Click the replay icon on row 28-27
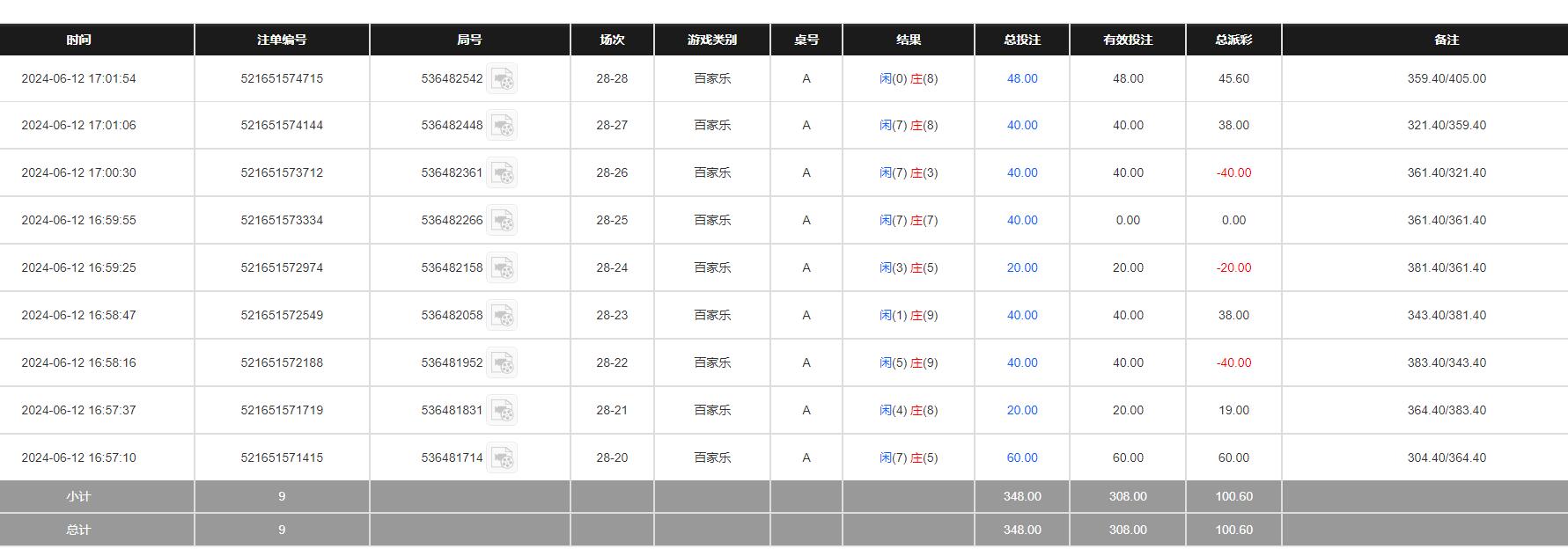Image resolution: width=1568 pixels, height=556 pixels. [504, 125]
